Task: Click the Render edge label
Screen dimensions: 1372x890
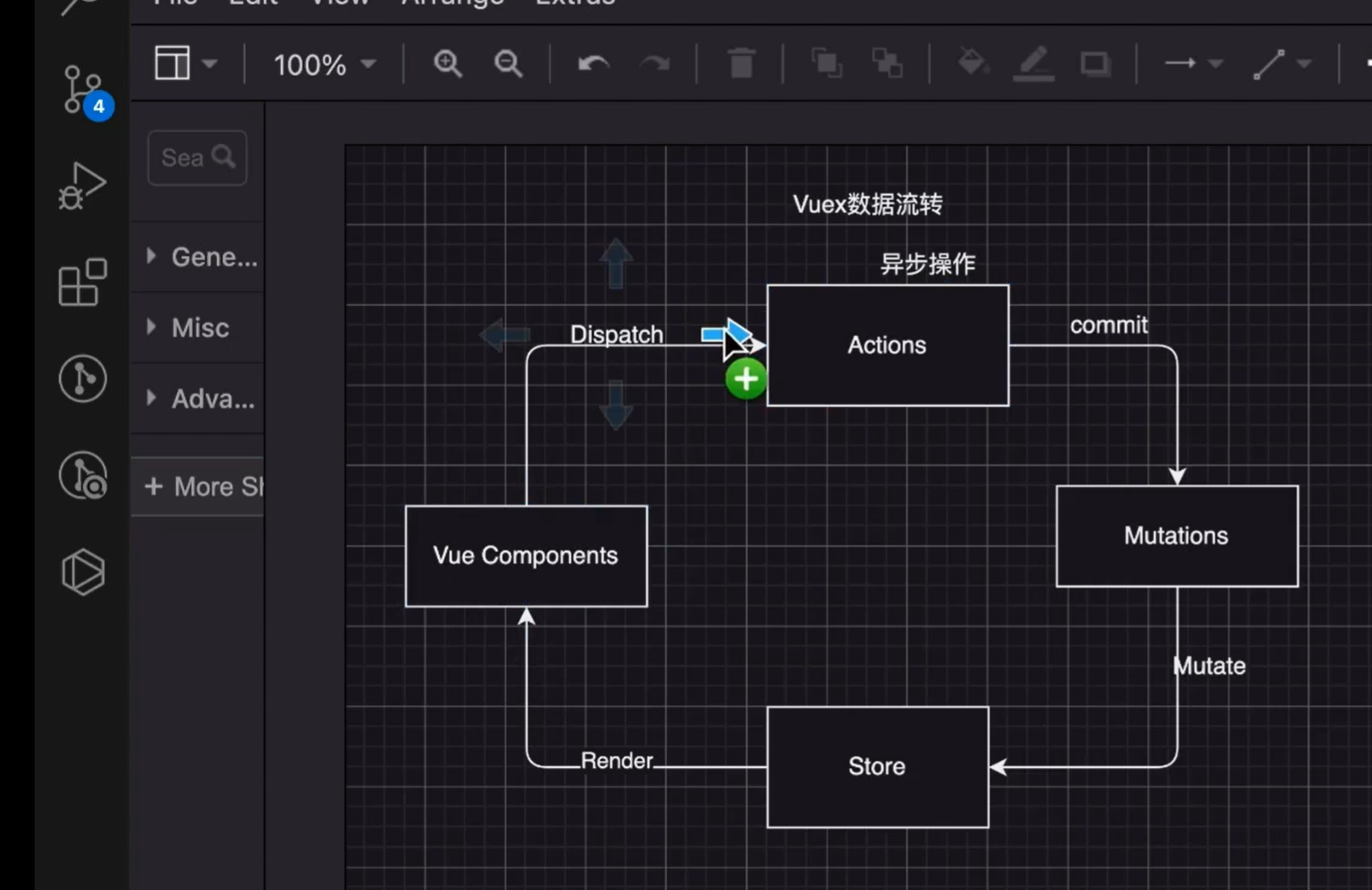Action: (617, 761)
